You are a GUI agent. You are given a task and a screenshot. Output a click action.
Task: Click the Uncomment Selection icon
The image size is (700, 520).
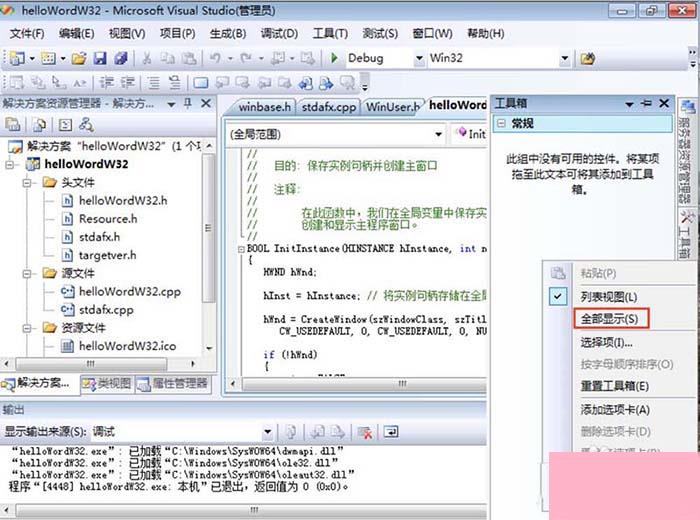175,83
